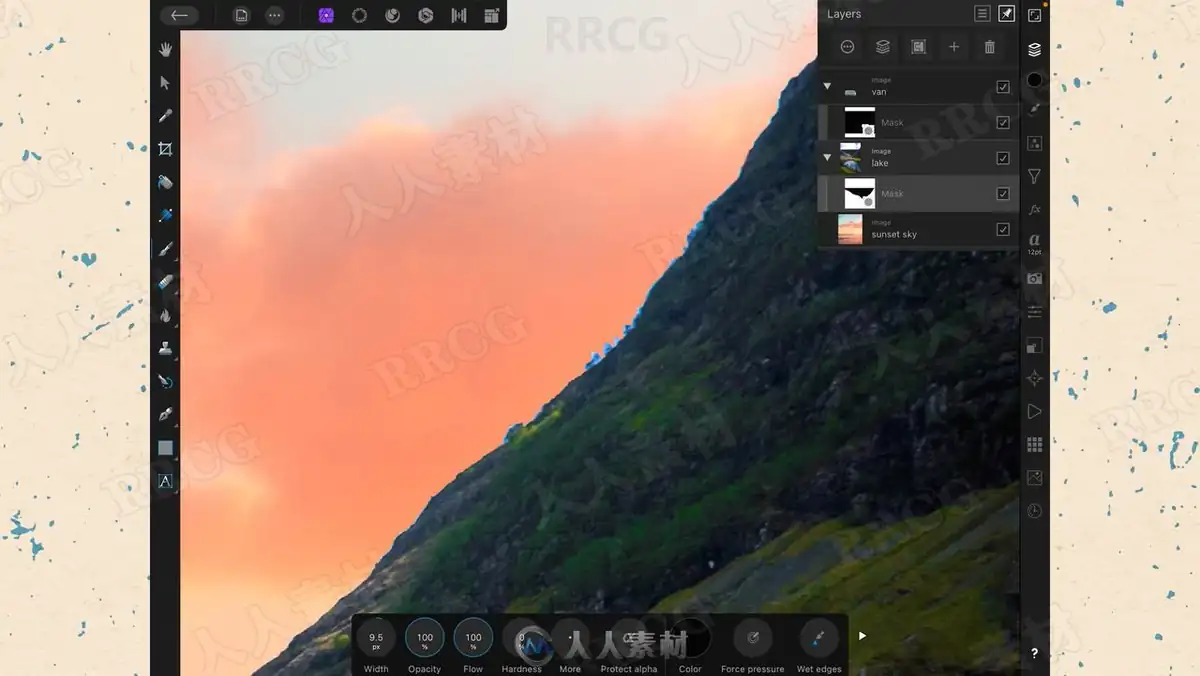Select the van layer name

tap(879, 92)
